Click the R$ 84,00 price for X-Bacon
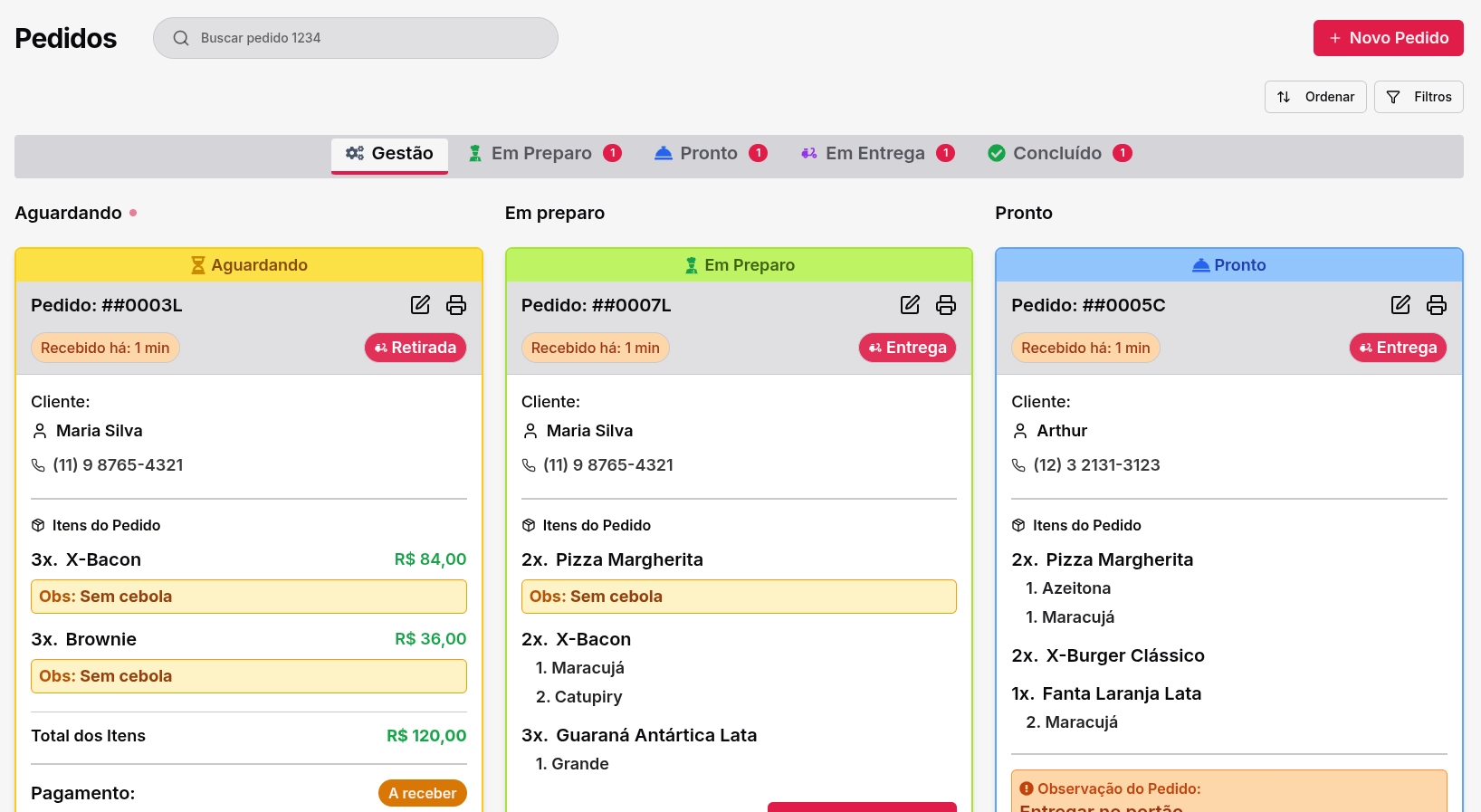 point(430,559)
